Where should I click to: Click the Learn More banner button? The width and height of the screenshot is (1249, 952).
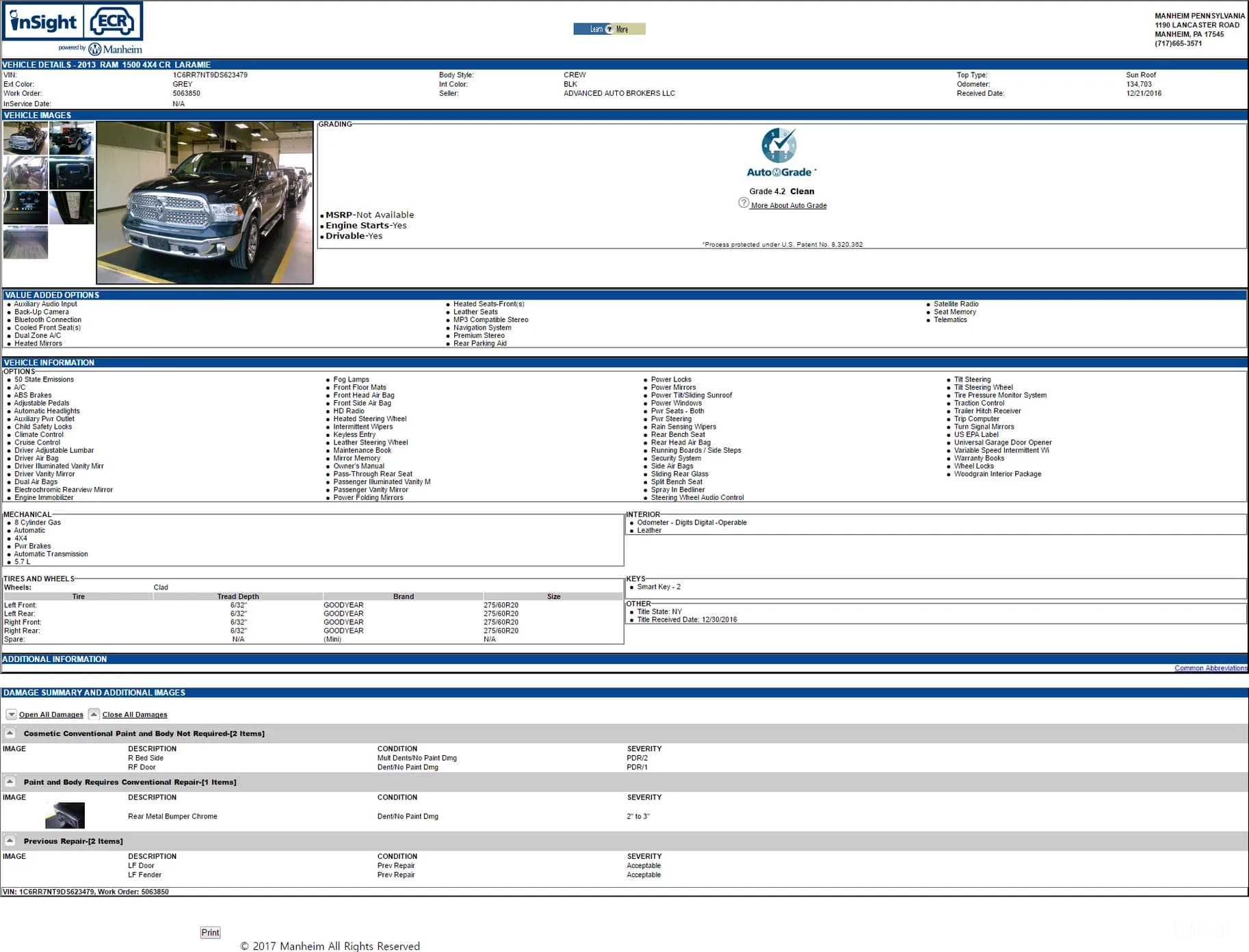(x=609, y=29)
